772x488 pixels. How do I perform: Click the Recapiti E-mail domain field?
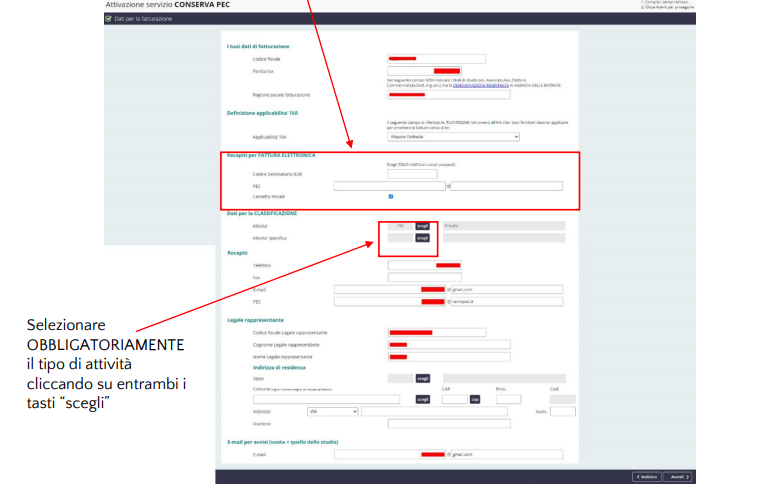coord(507,290)
